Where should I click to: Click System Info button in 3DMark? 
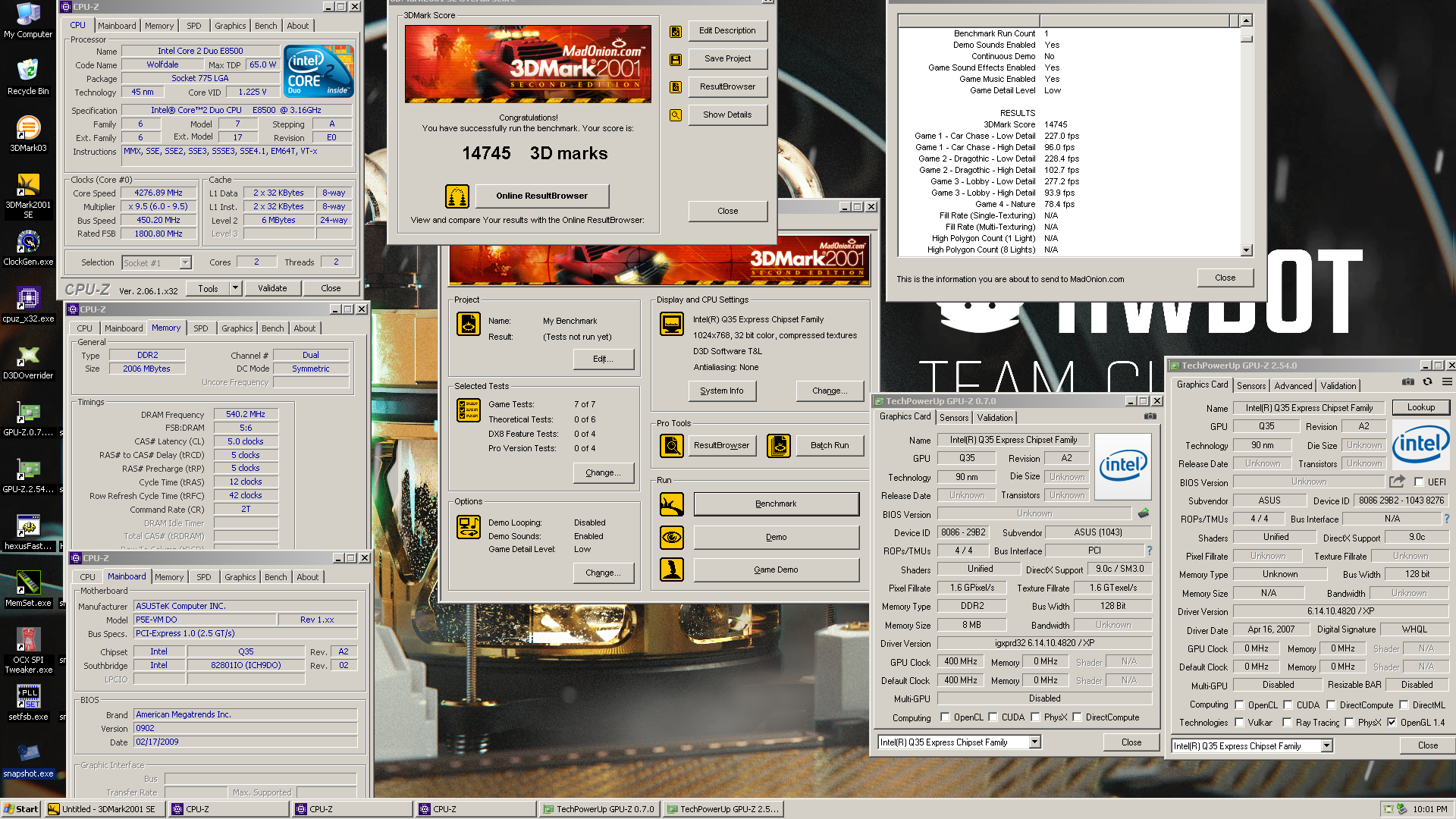coord(721,391)
